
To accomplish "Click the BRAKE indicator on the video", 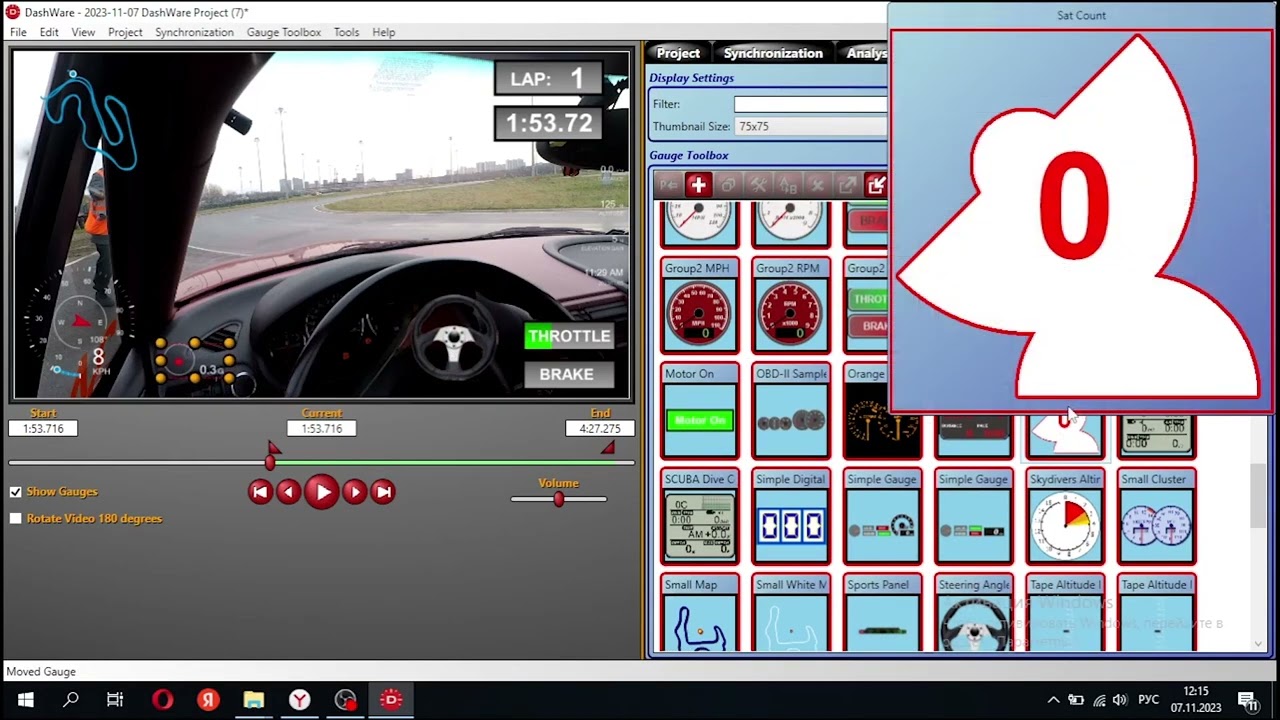I will tap(567, 374).
